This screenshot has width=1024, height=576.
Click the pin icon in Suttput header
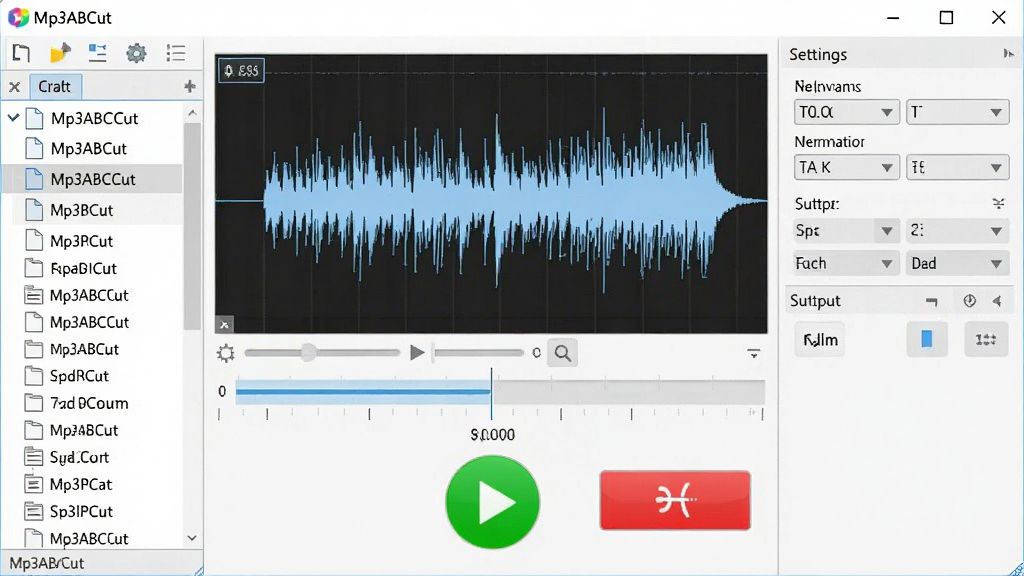coord(932,301)
